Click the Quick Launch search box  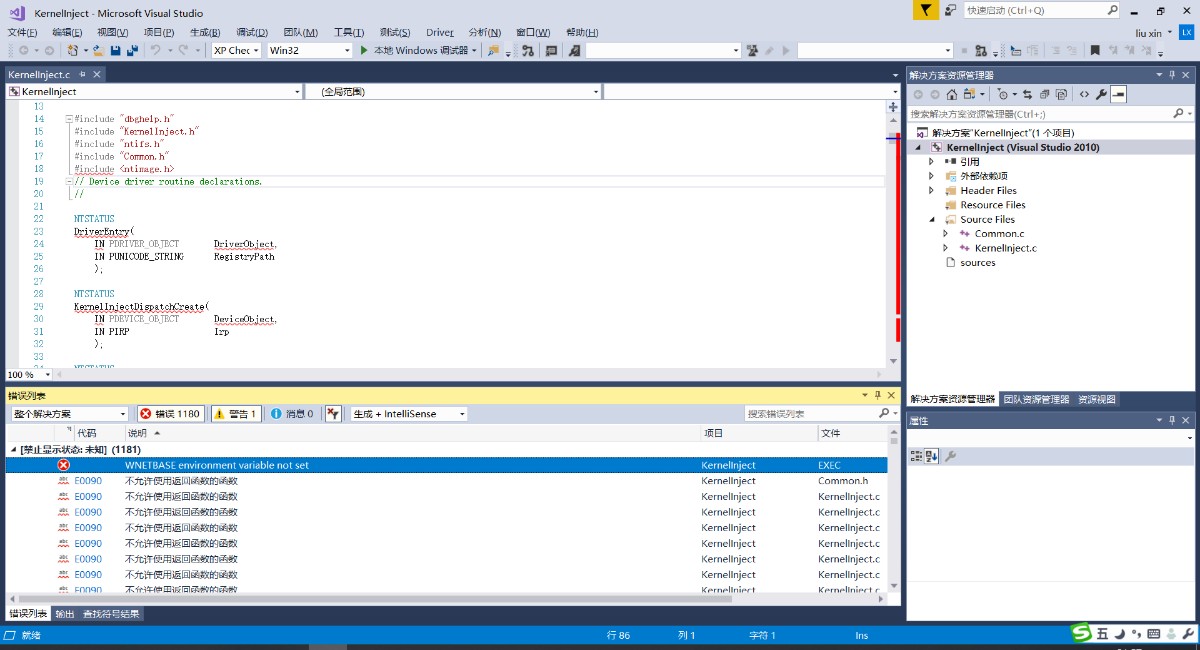(x=1041, y=10)
